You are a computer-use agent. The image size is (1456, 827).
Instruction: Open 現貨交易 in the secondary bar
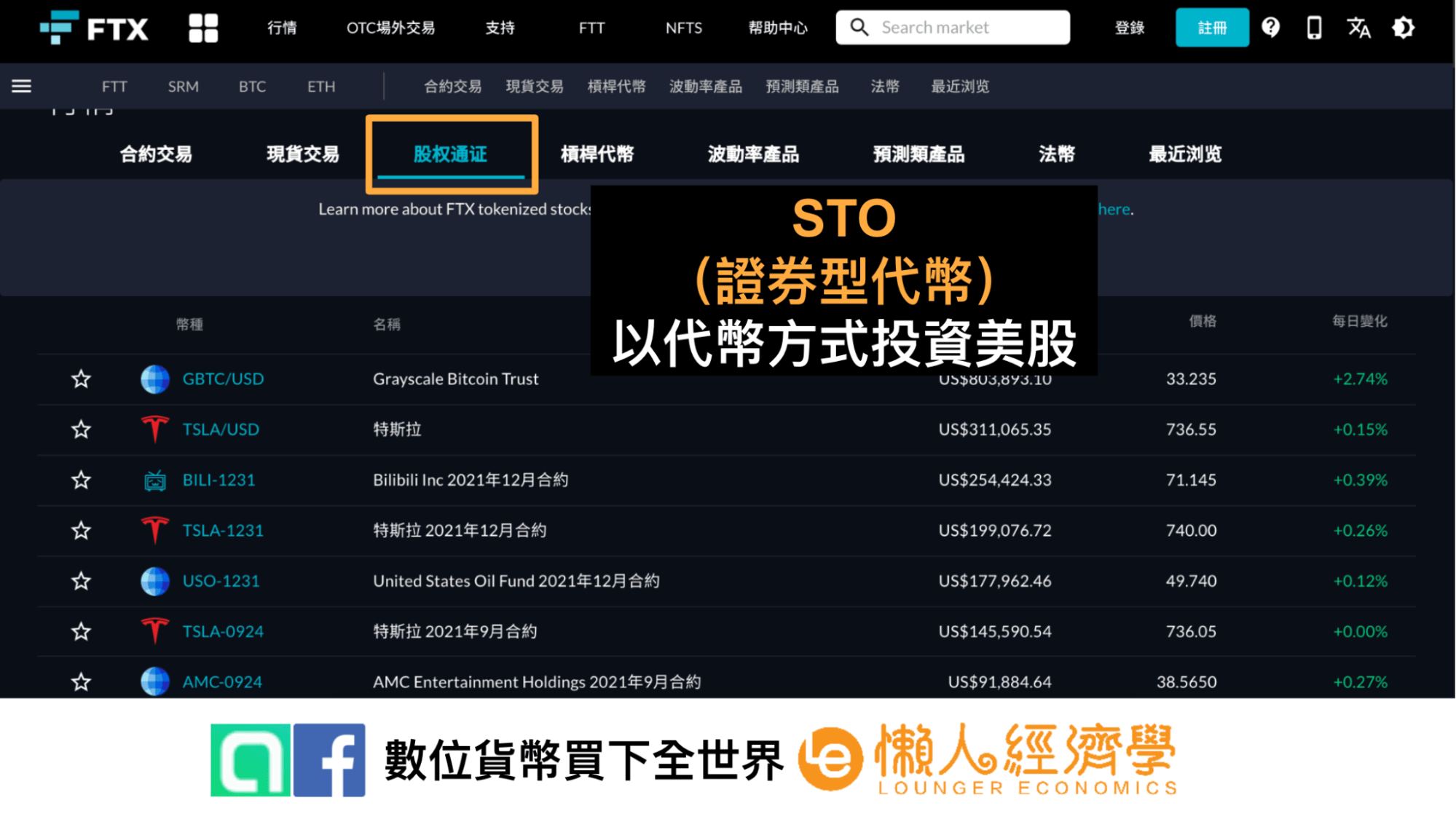535,87
